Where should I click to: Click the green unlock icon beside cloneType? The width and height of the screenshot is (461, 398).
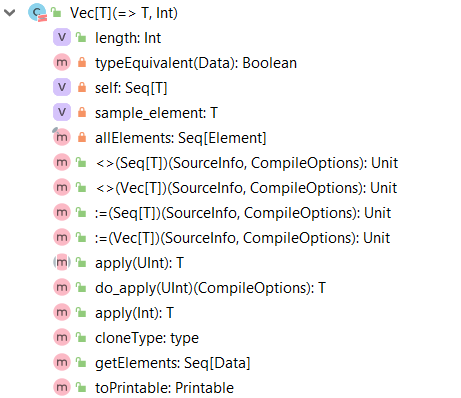(x=81, y=337)
